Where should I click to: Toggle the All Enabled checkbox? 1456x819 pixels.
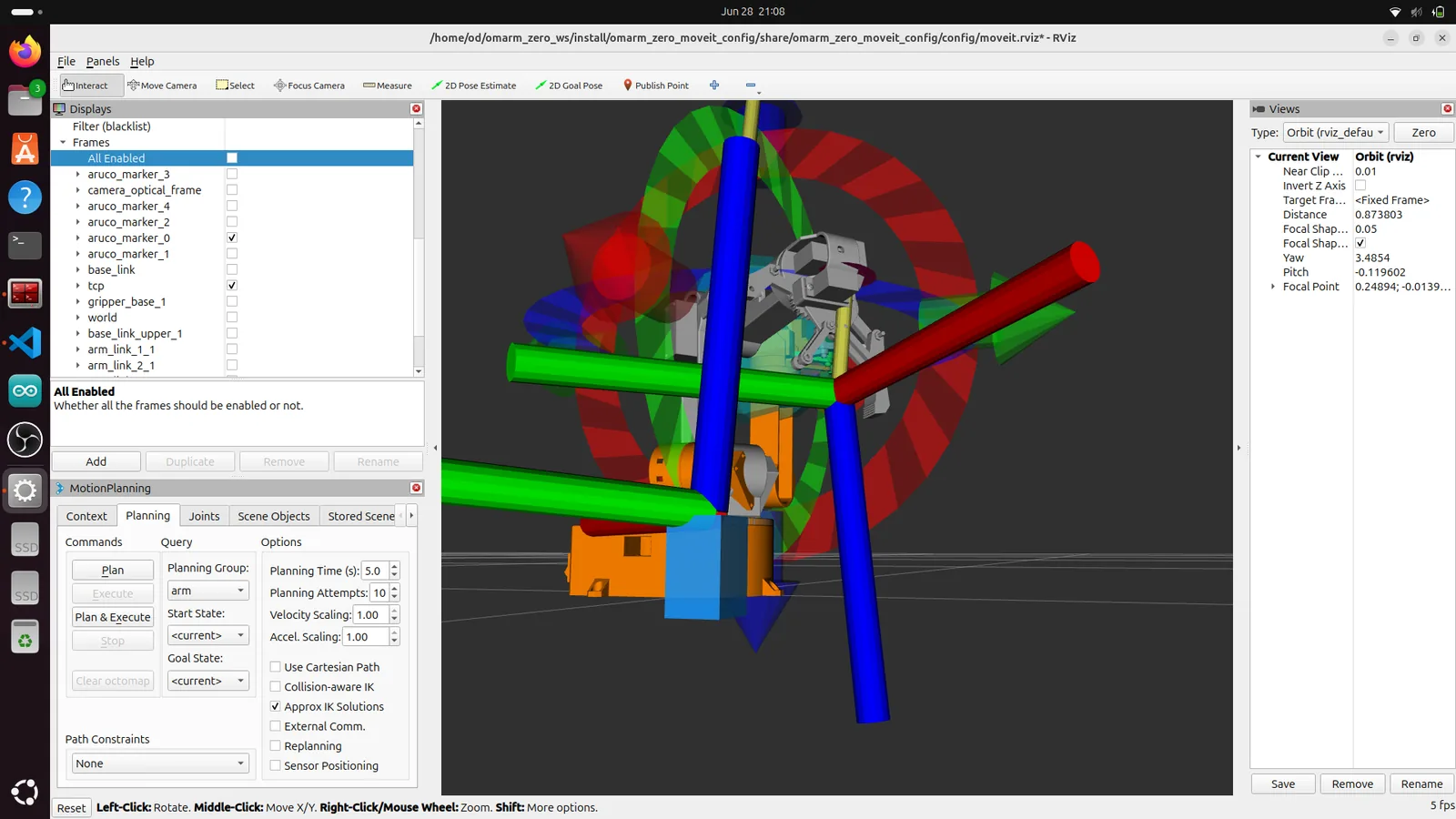pyautogui.click(x=232, y=158)
